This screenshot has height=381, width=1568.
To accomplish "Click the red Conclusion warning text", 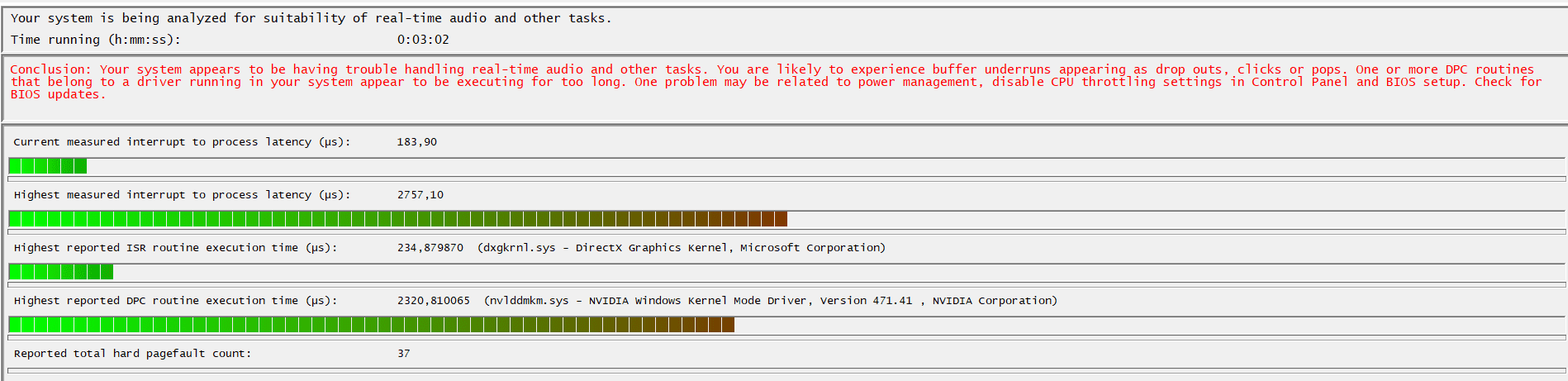I will coord(776,82).
